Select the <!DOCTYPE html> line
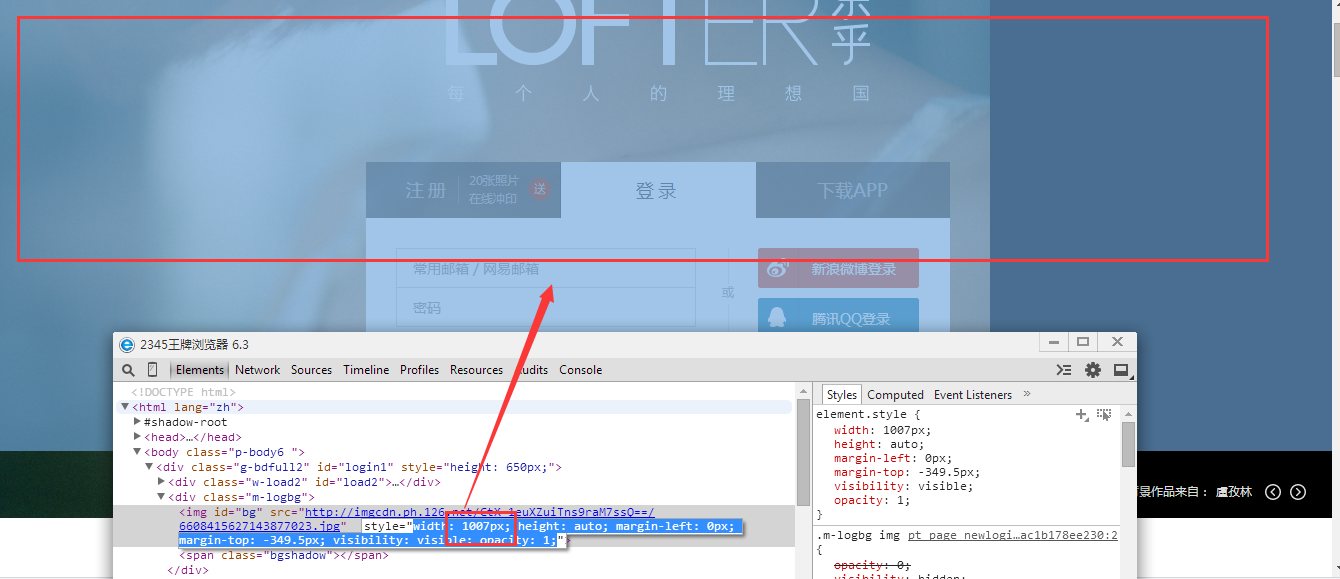The height and width of the screenshot is (579, 1340). click(x=183, y=392)
